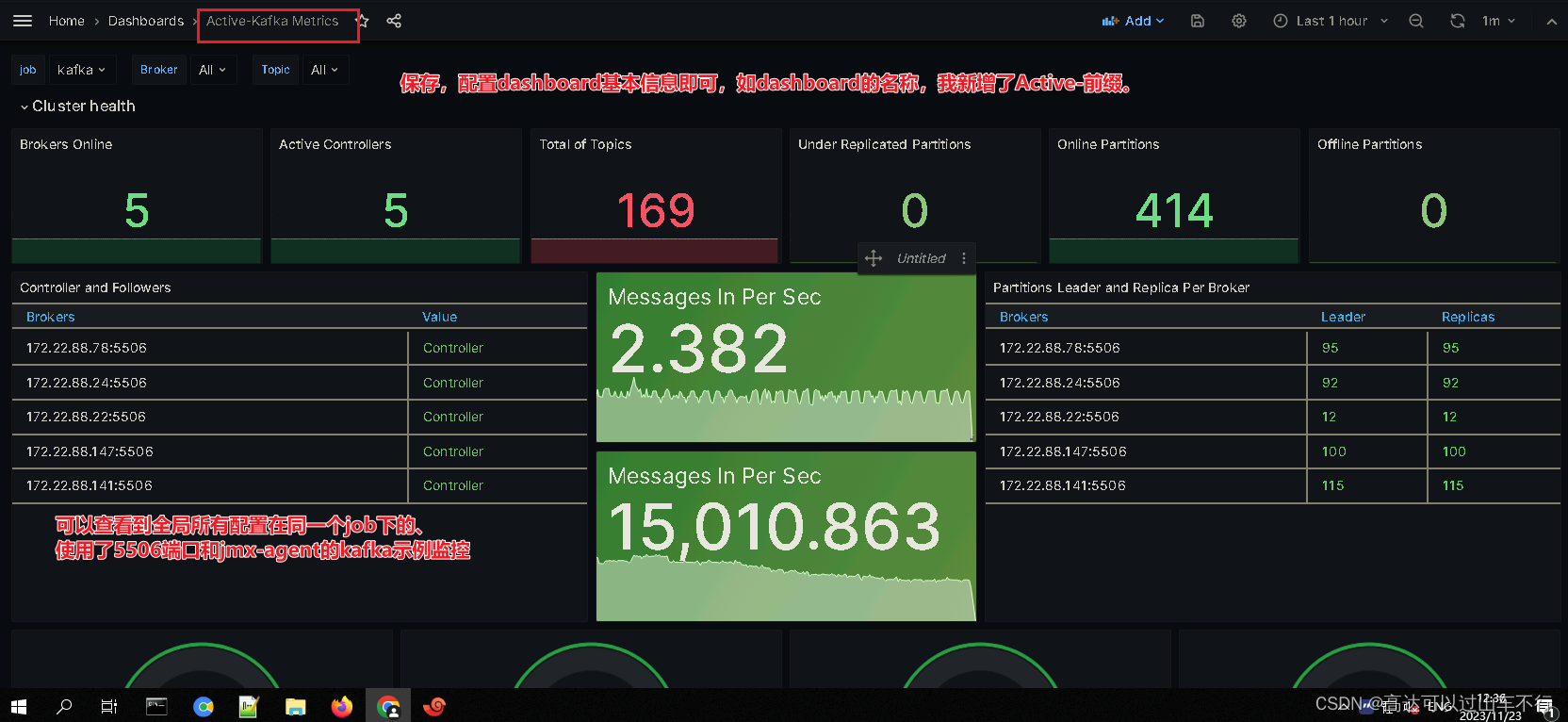Click the Brokers Online panel title

pyautogui.click(x=66, y=144)
